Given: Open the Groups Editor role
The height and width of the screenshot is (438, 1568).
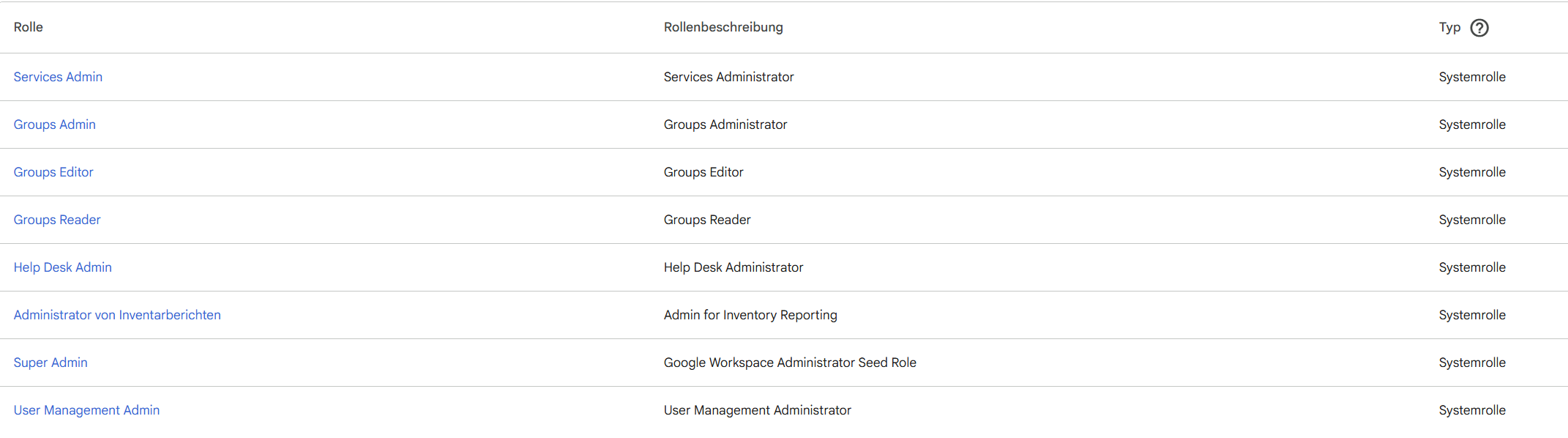Looking at the screenshot, I should pos(53,172).
